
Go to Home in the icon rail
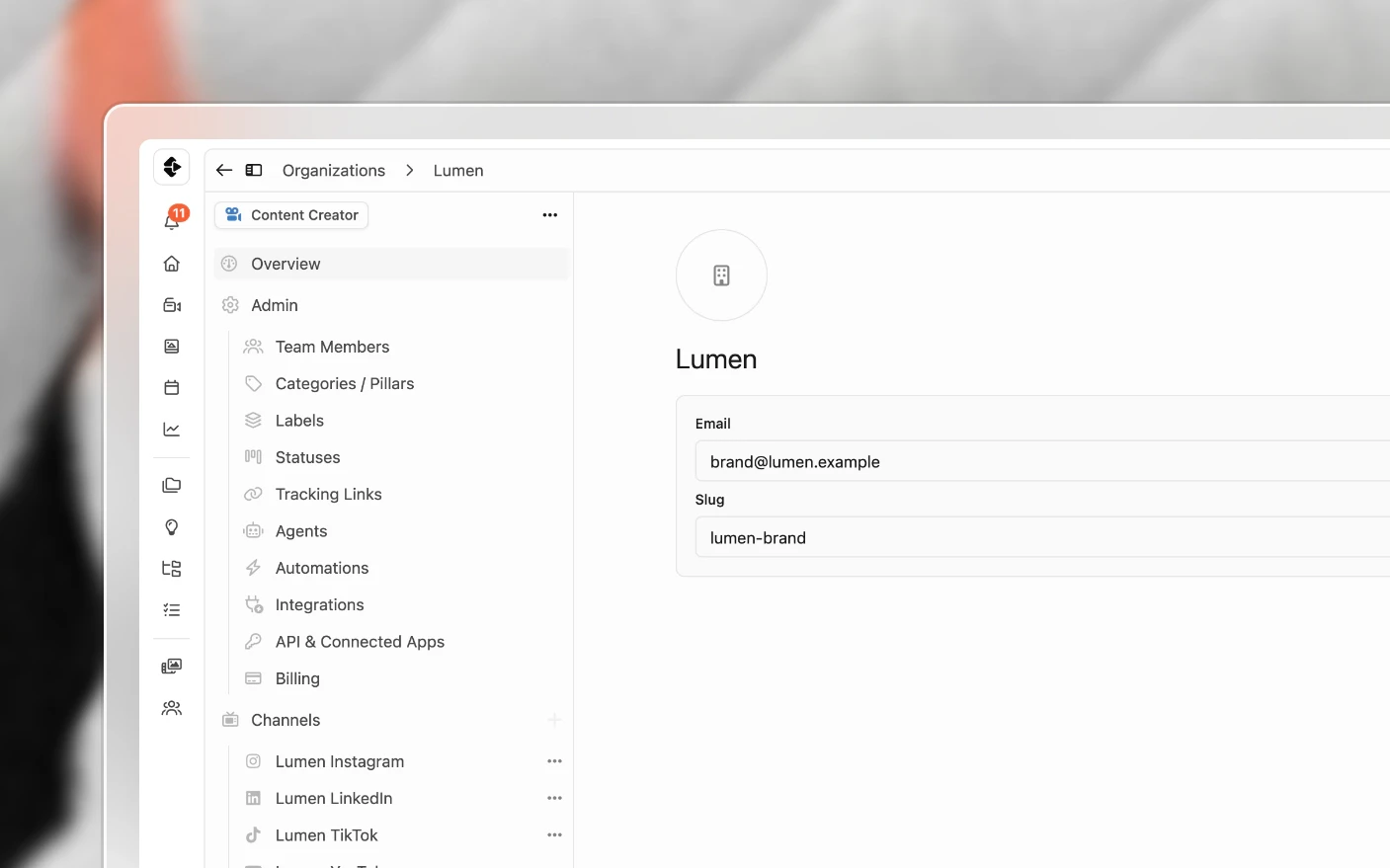pos(172,264)
